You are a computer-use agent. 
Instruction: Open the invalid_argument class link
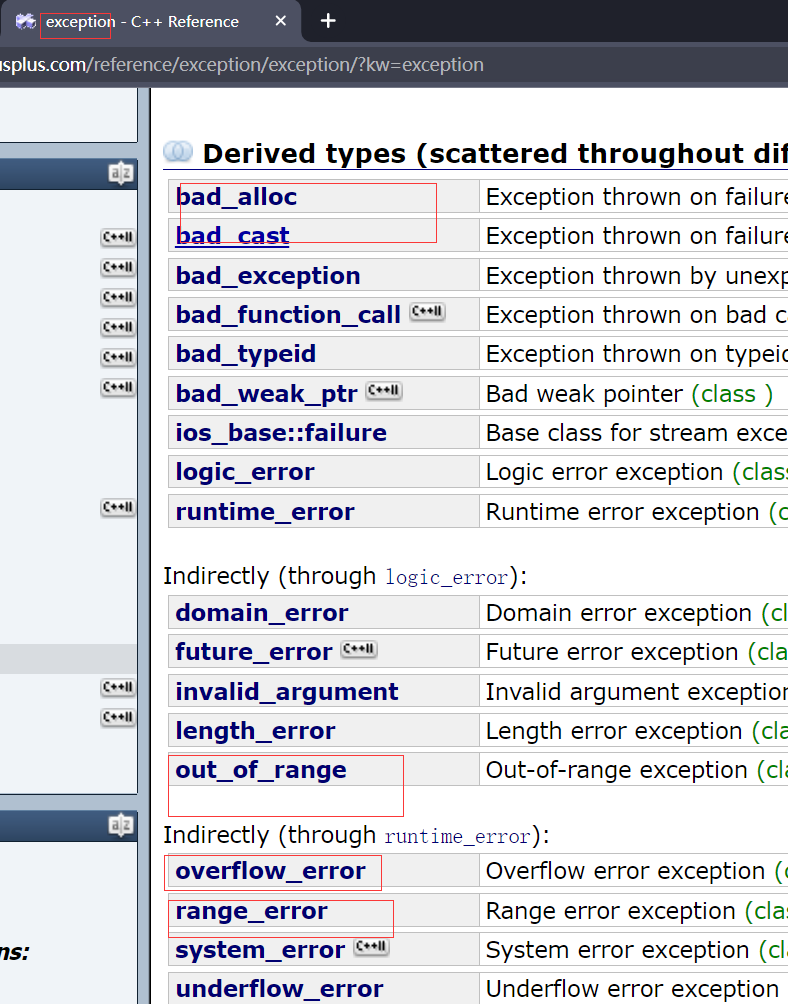287,692
